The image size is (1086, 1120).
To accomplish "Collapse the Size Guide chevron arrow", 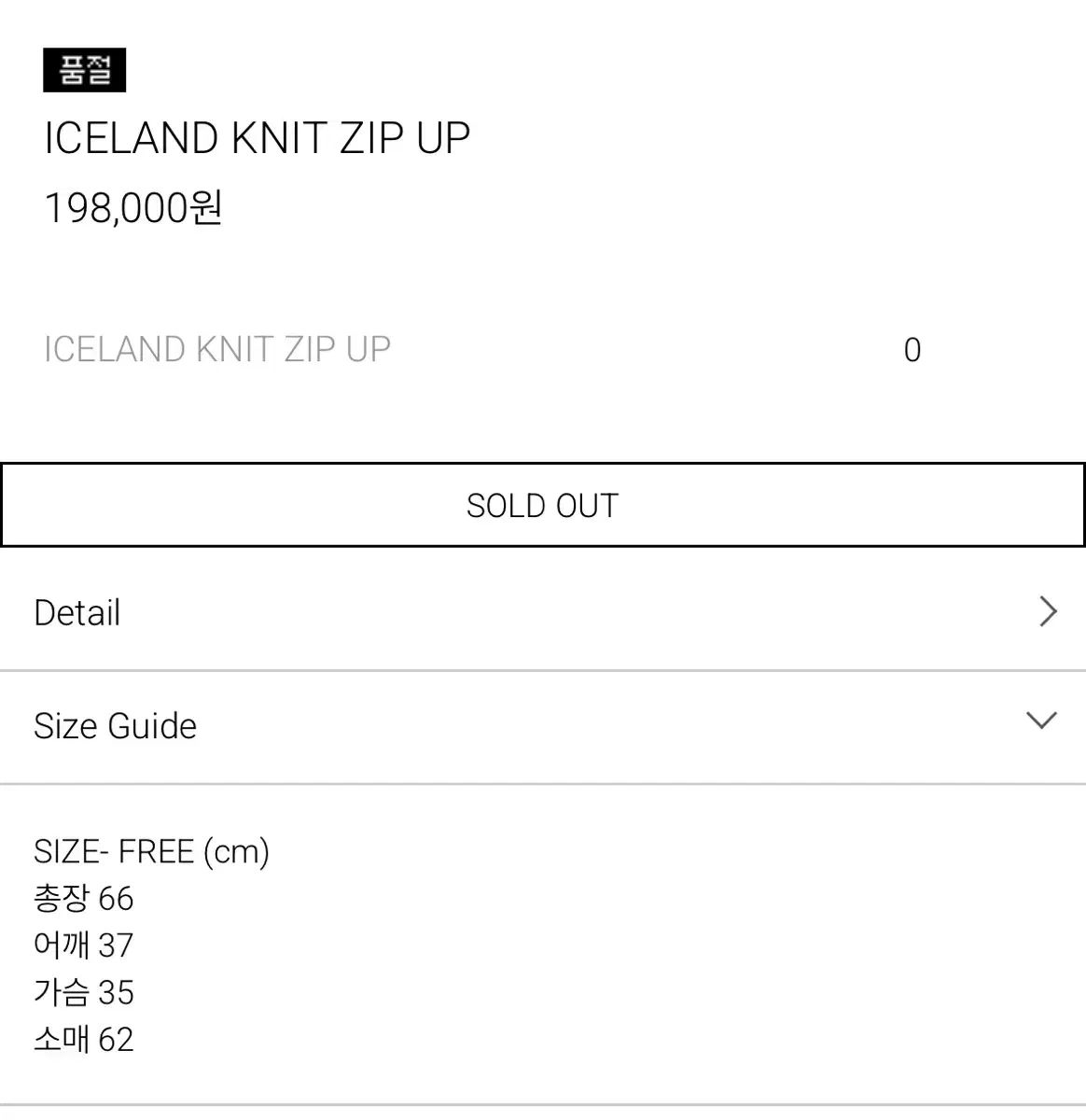I will [1041, 721].
